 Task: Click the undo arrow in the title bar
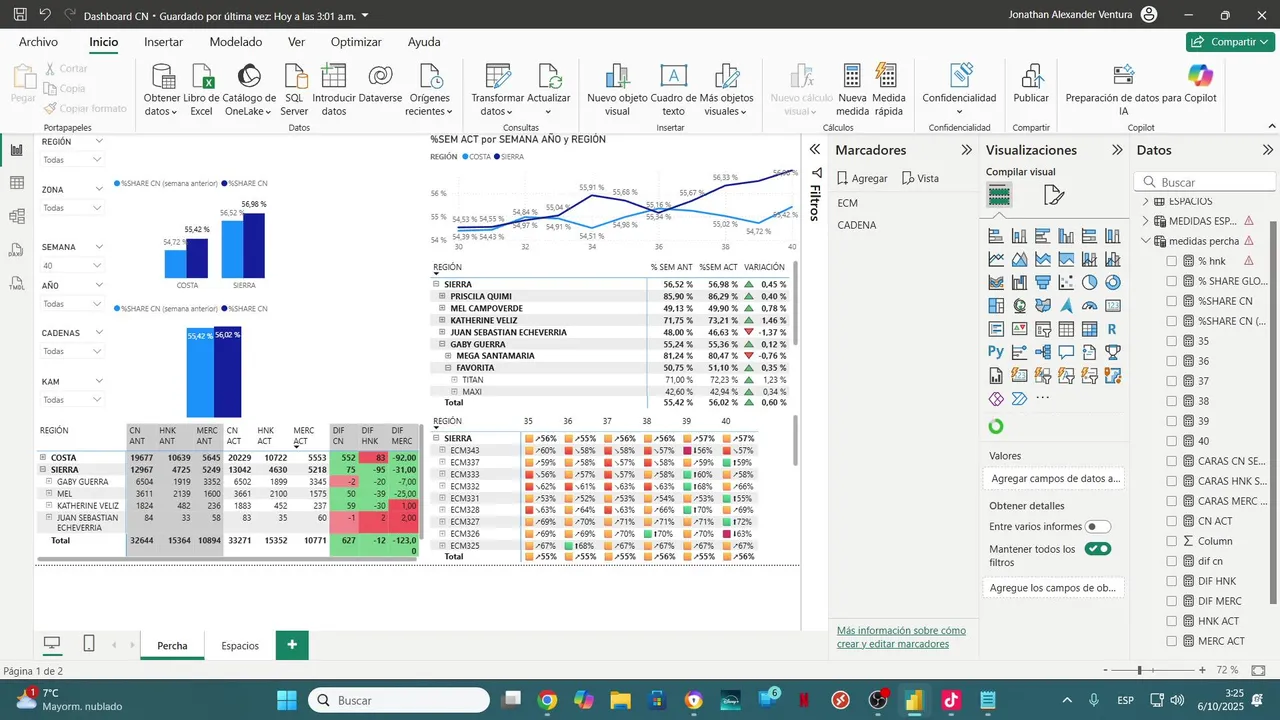point(45,15)
